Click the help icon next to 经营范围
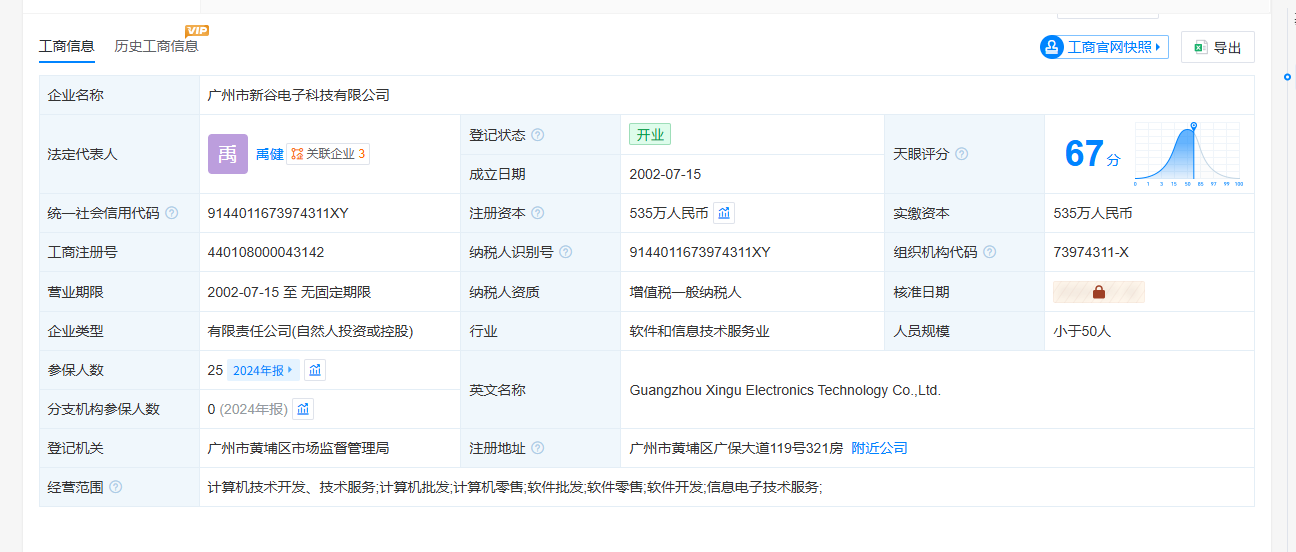 (116, 487)
